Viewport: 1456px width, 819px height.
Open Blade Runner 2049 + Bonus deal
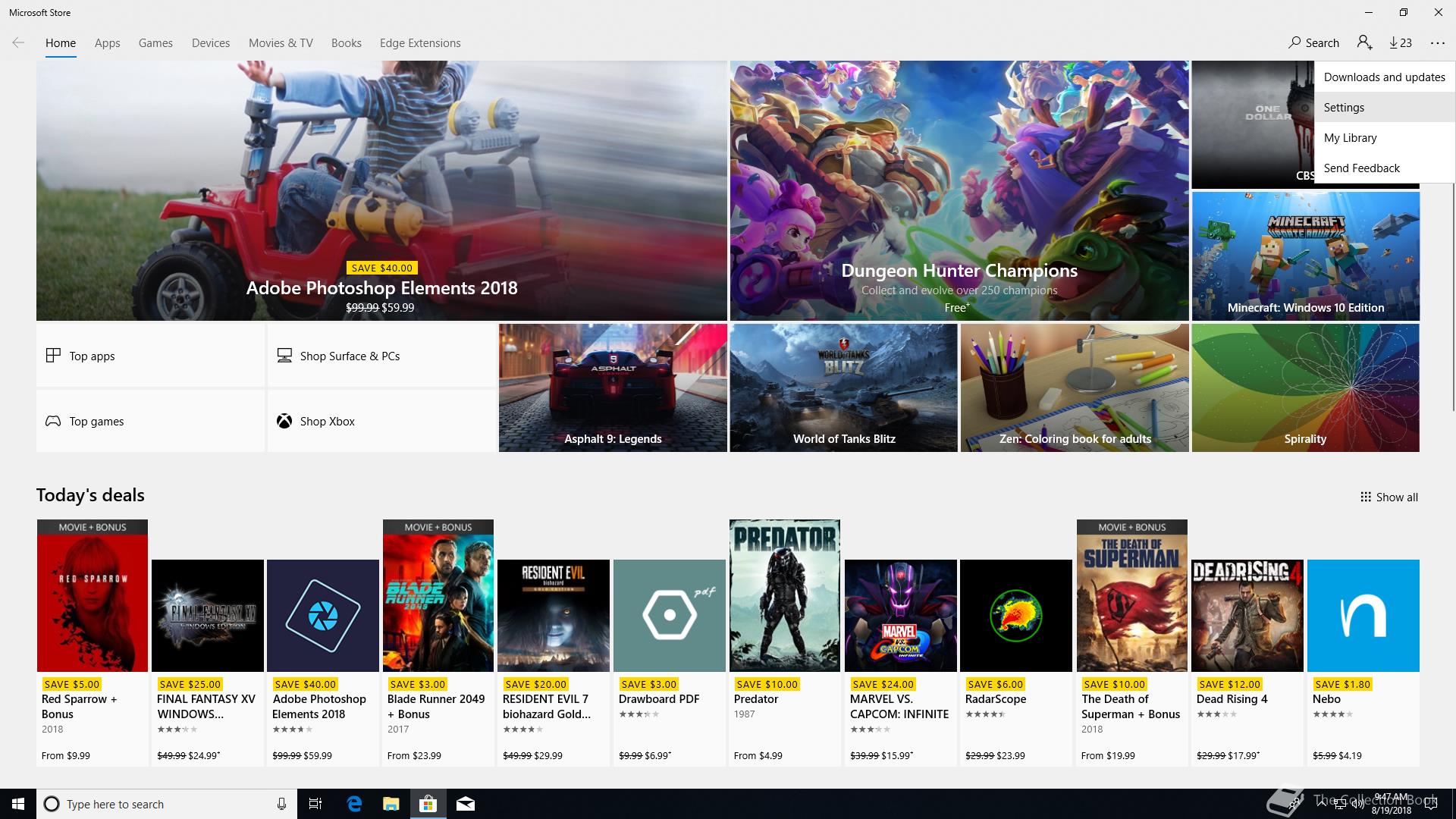(x=438, y=642)
